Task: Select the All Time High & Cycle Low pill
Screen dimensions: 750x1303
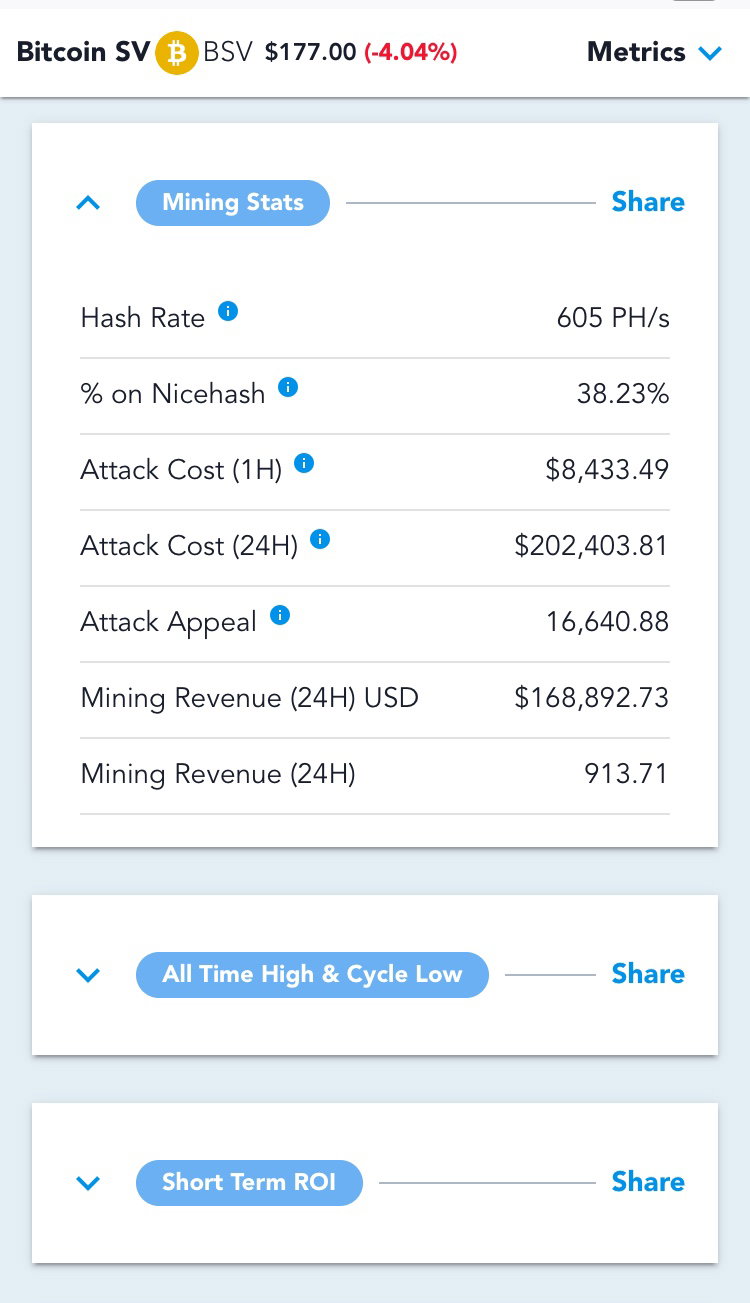Action: coord(312,975)
